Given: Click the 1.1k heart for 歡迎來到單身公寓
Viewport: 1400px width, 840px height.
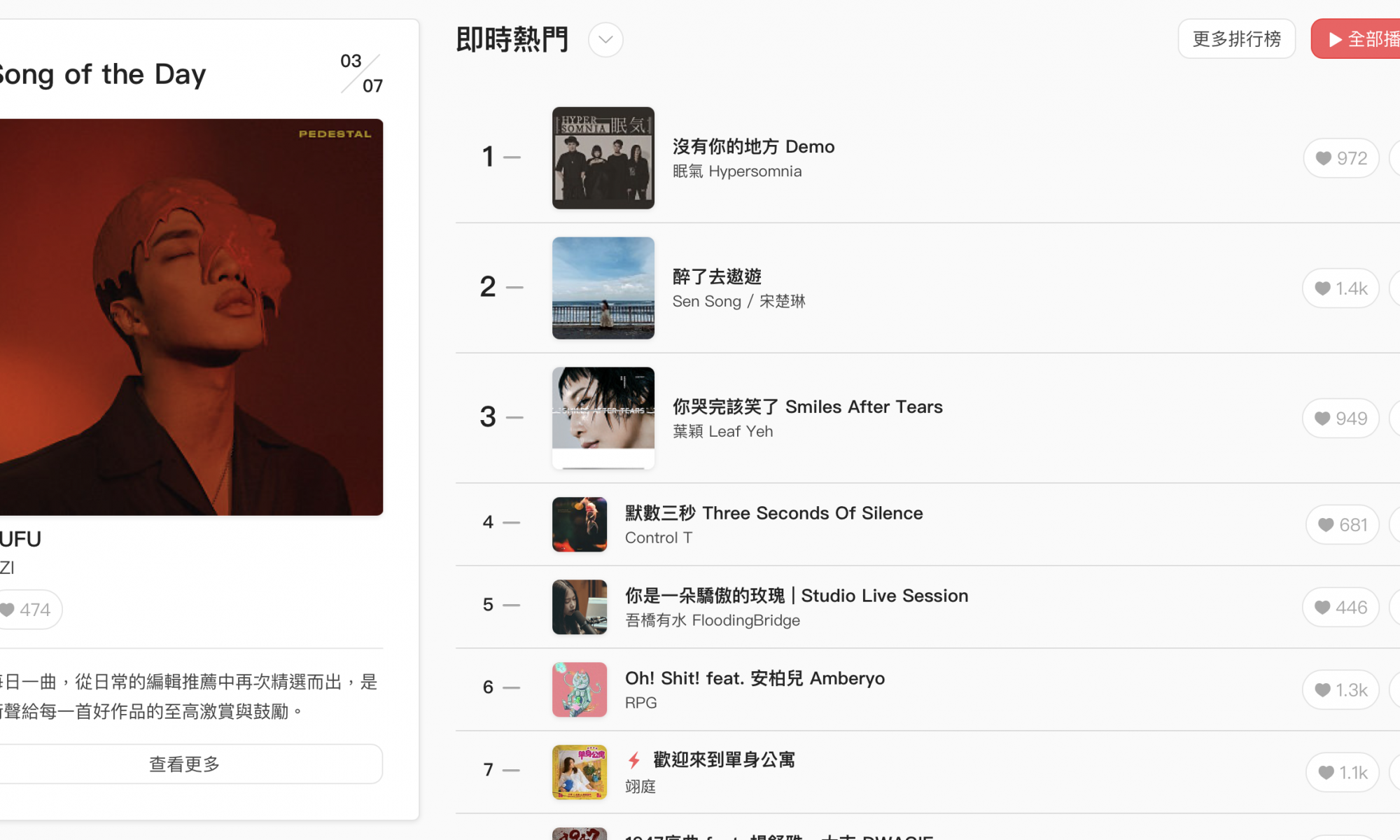Looking at the screenshot, I should [1342, 773].
